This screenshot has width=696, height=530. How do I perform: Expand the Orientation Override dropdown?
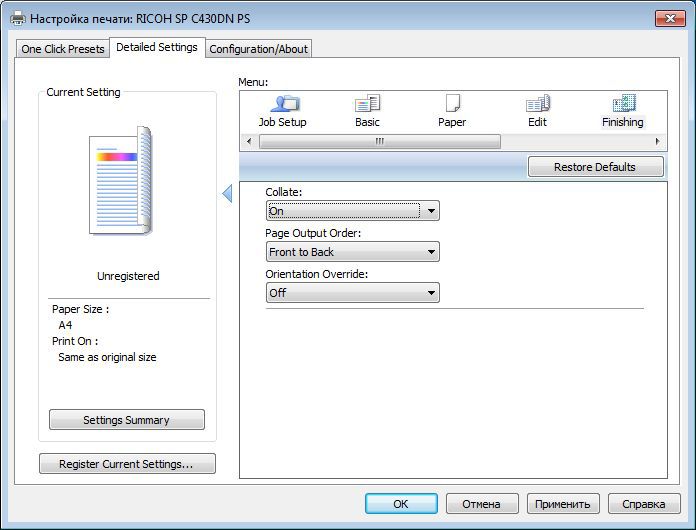(x=352, y=293)
